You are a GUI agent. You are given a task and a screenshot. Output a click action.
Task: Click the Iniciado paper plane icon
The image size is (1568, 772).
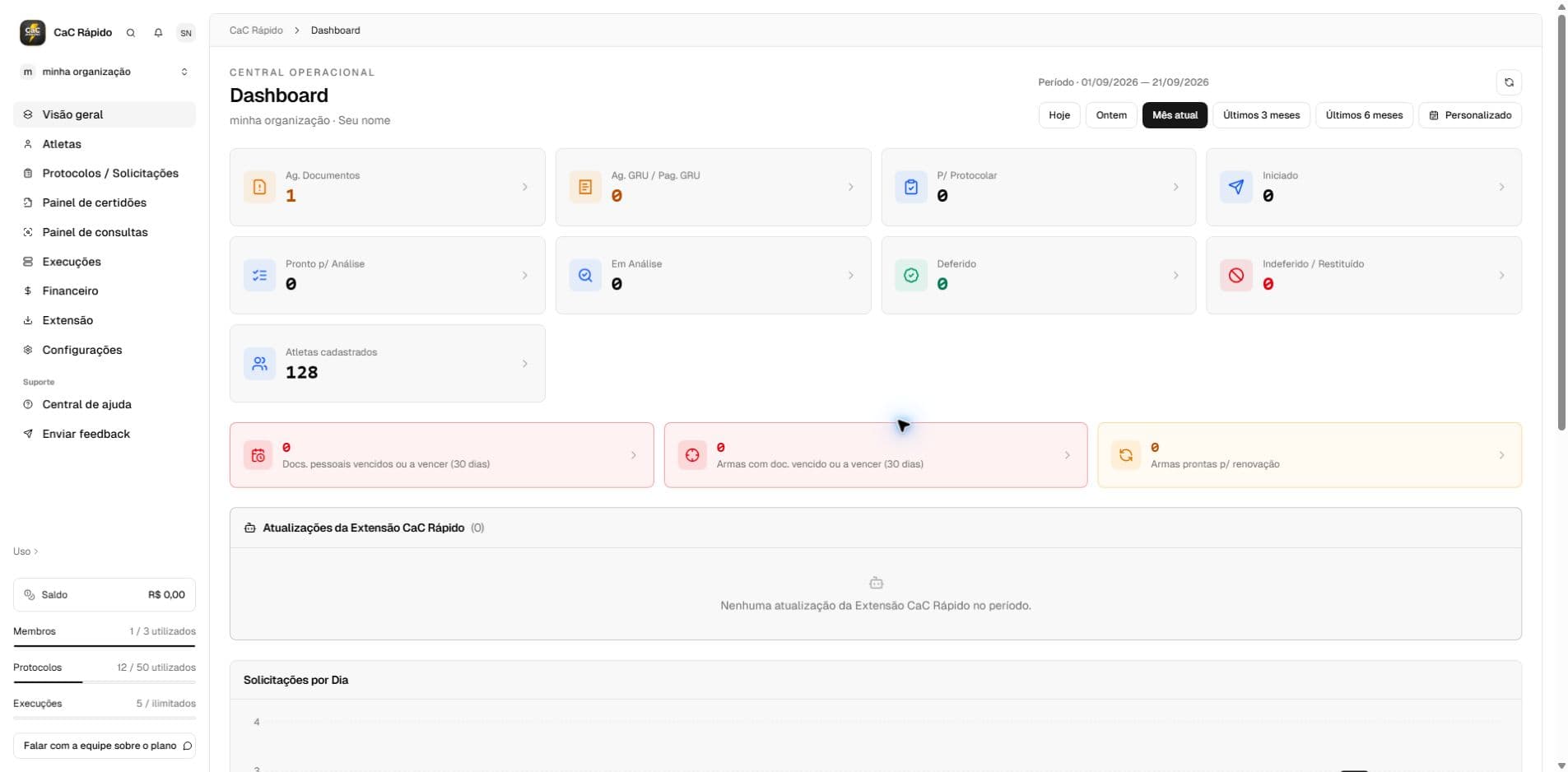[x=1236, y=187]
